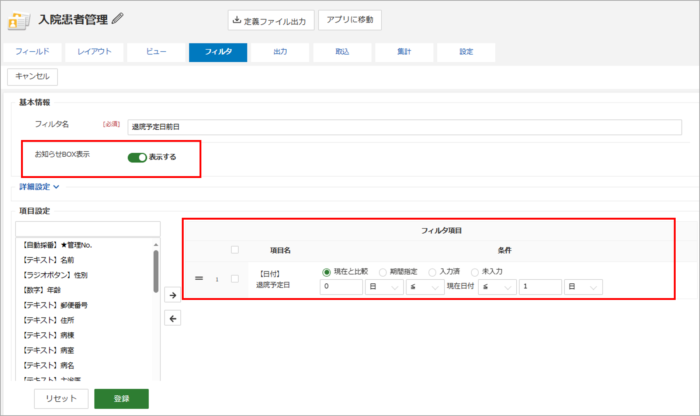700x416 pixels.
Task: Tick the header checkbox next to 項目名
Action: (x=235, y=250)
